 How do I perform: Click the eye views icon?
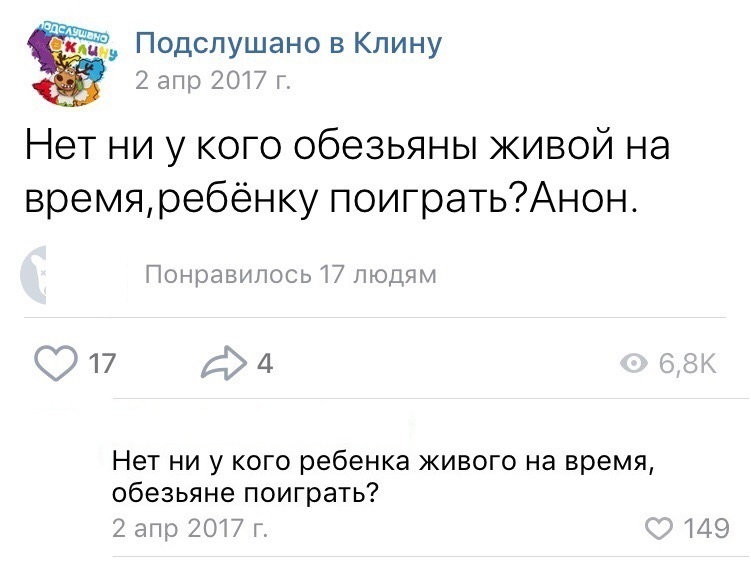tap(633, 364)
